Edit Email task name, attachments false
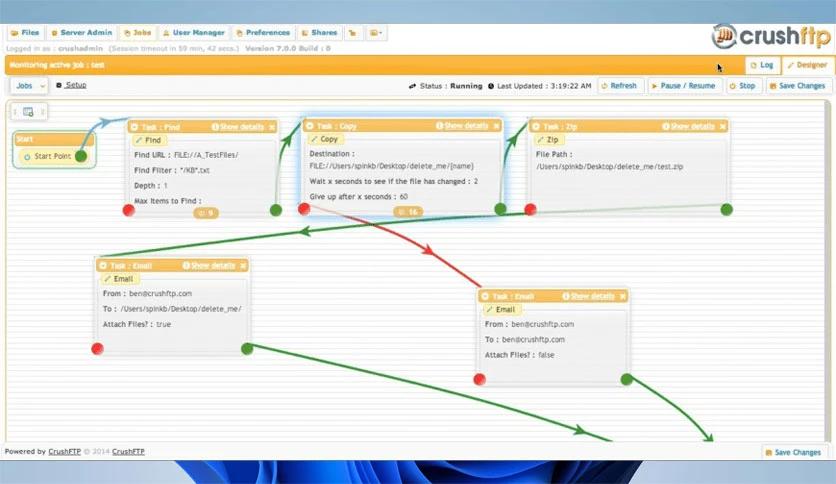The image size is (836, 484). click(x=502, y=310)
